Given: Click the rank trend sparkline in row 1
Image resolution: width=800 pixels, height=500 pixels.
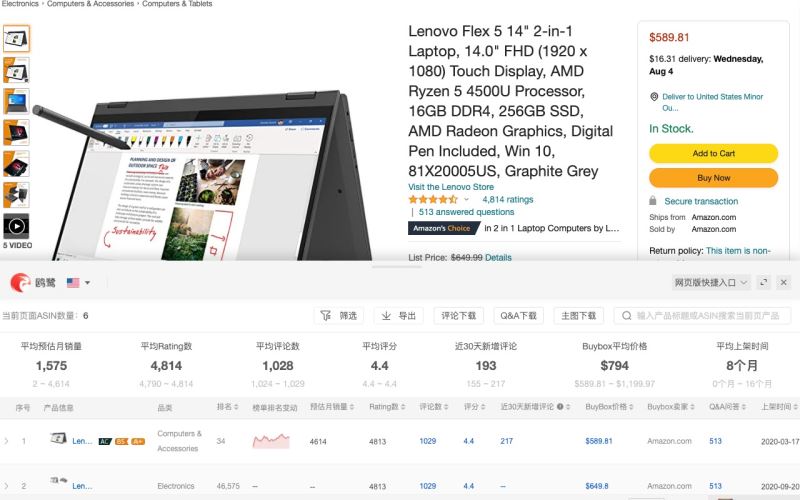Looking at the screenshot, I should (271, 441).
